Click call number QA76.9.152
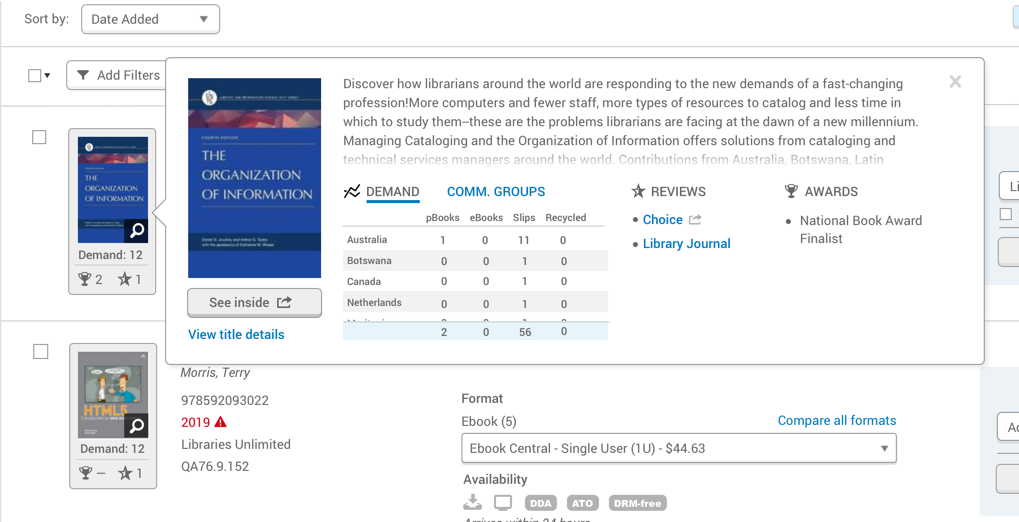1019x522 pixels. [215, 467]
